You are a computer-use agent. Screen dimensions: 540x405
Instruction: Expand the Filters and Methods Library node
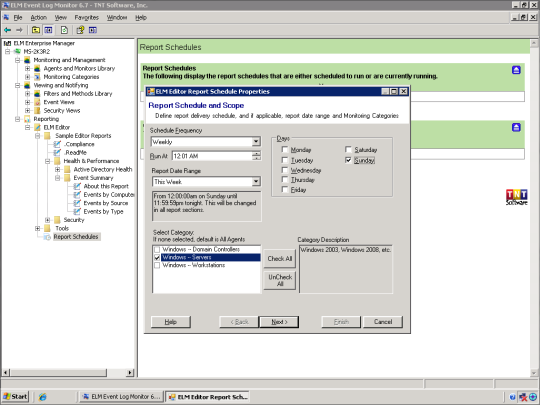(x=28, y=94)
